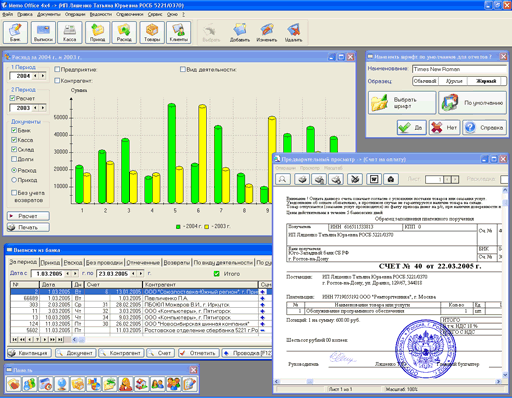Click the Квитанция button
Image resolution: width=512 pixels, height=398 pixels.
pos(29,353)
